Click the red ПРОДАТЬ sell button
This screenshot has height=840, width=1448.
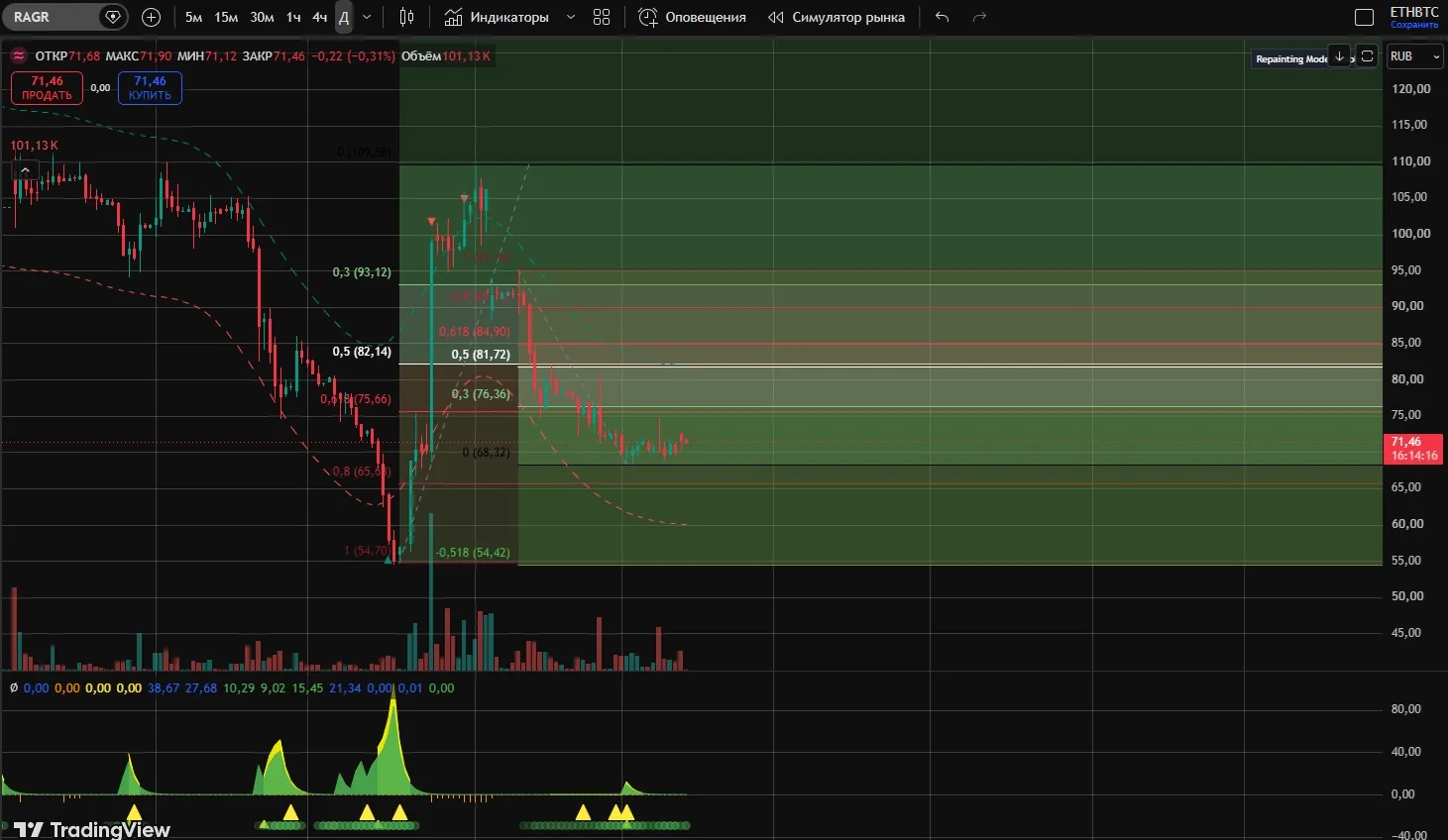point(47,88)
